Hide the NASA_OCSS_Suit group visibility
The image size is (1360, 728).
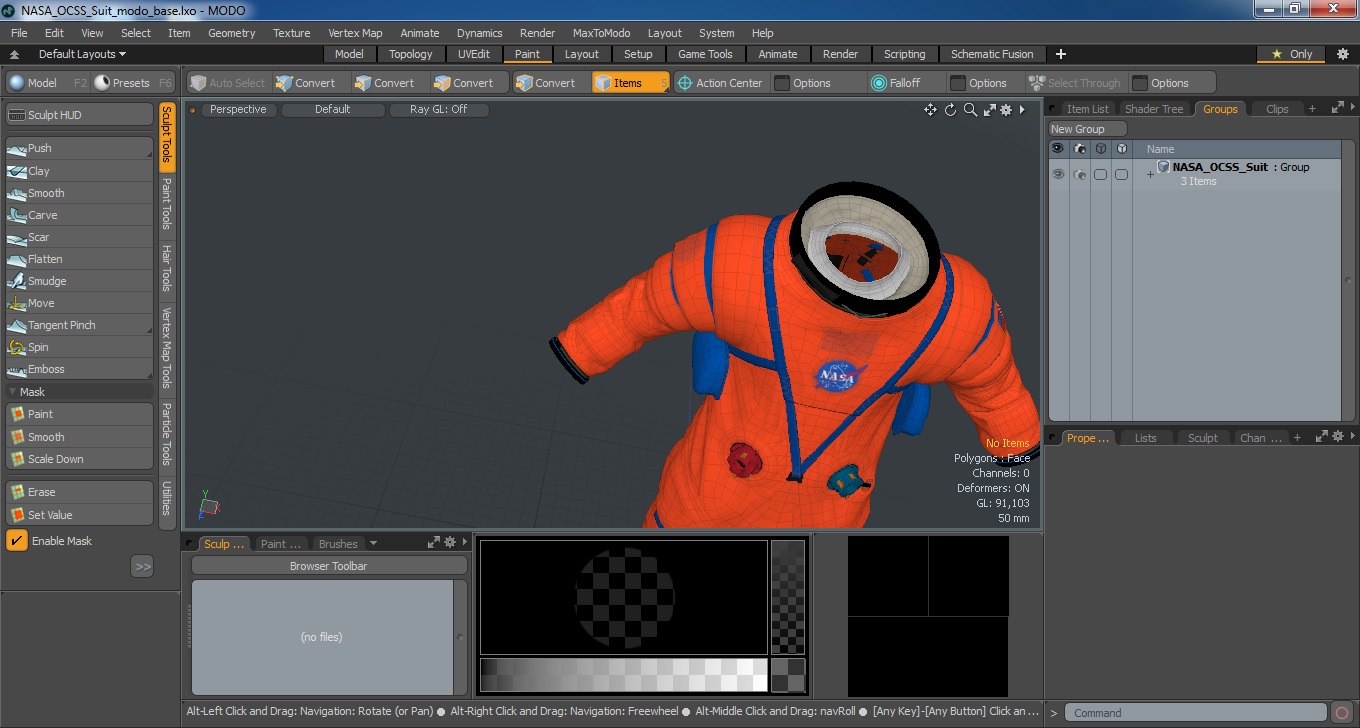click(1058, 174)
